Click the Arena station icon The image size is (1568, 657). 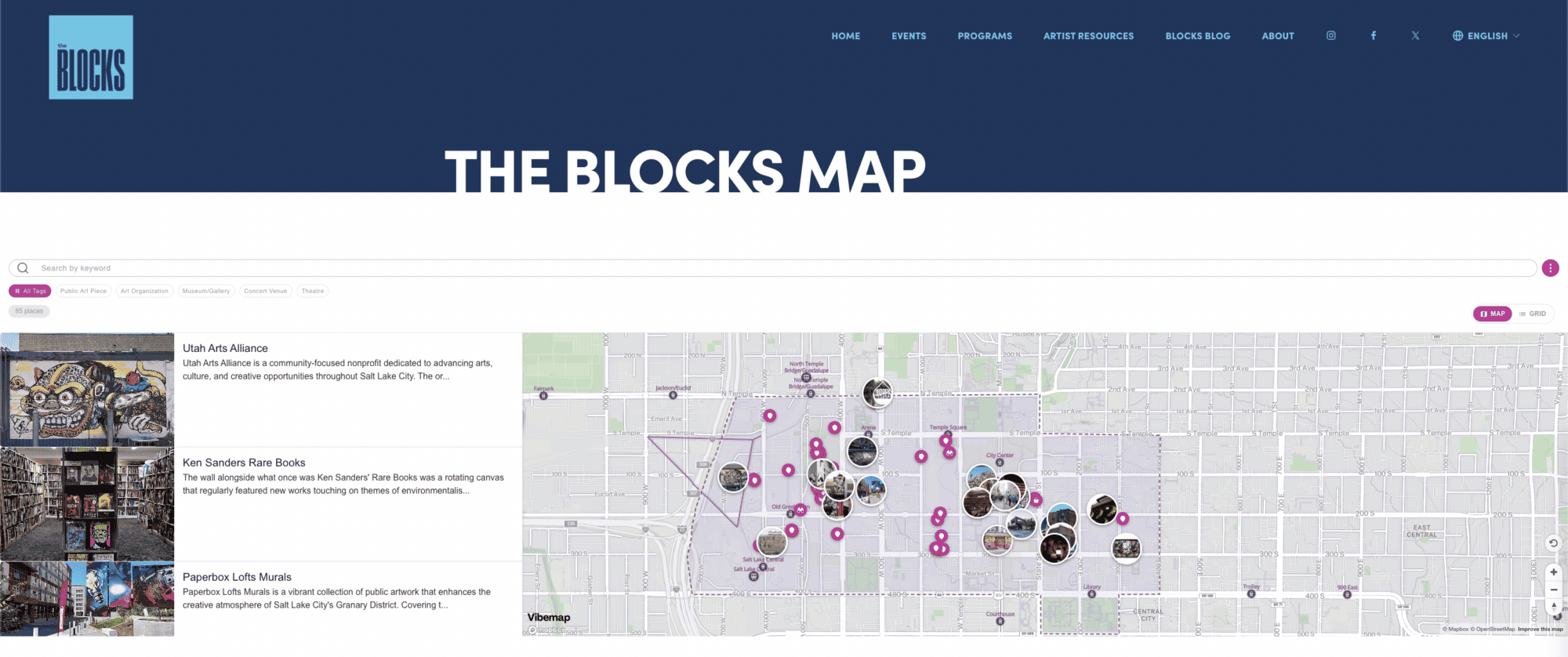tap(868, 434)
